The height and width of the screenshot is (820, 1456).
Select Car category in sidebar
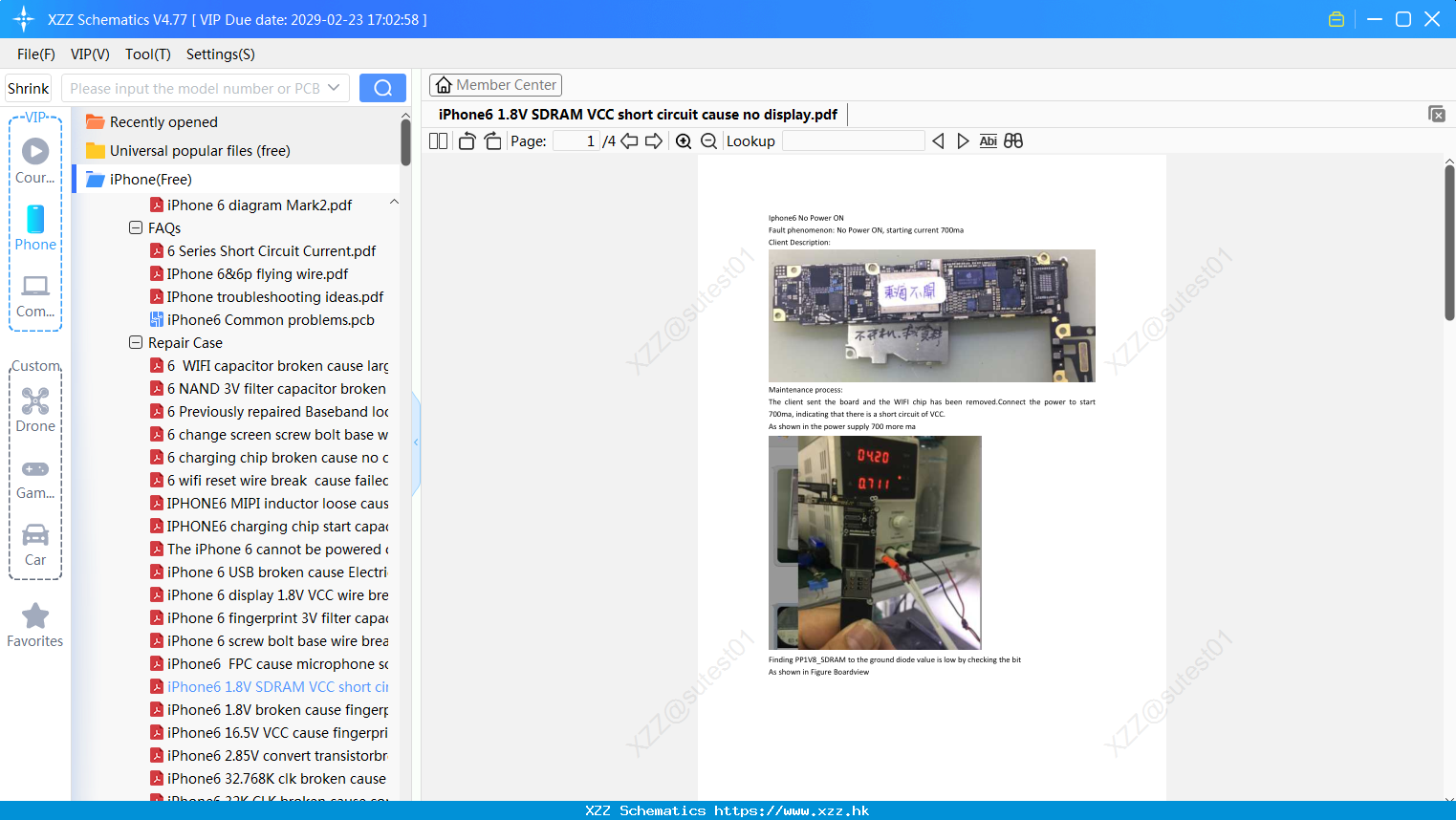(35, 545)
